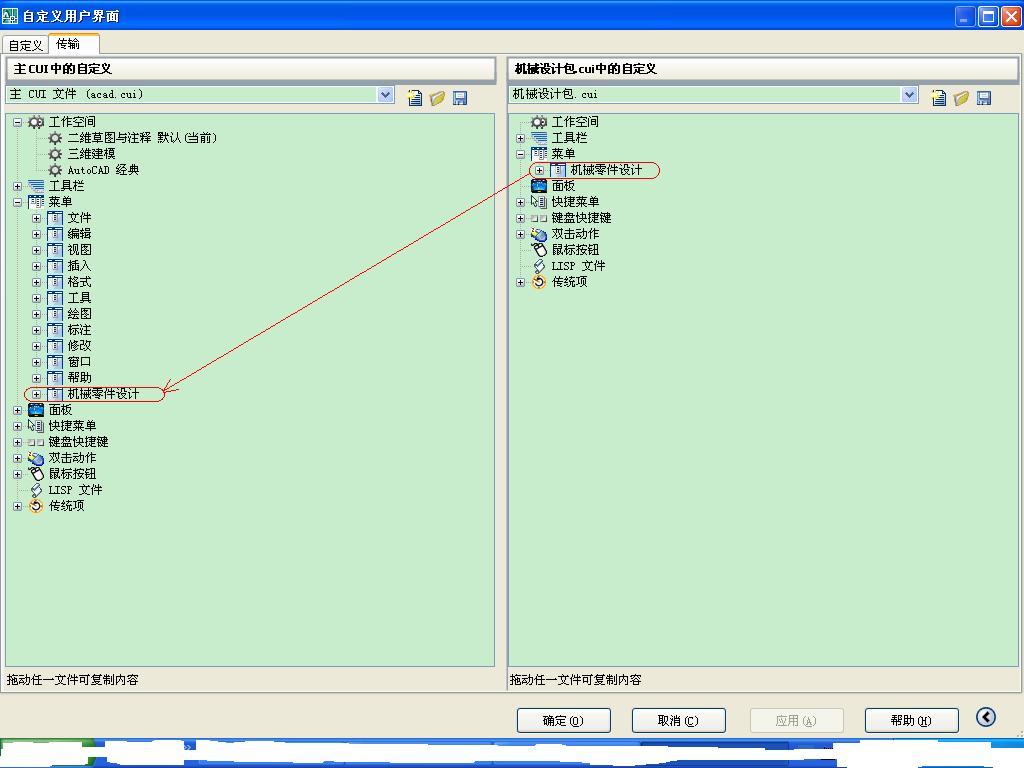Collapse 菜单 node in right tree
1024x768 pixels.
tap(520, 155)
